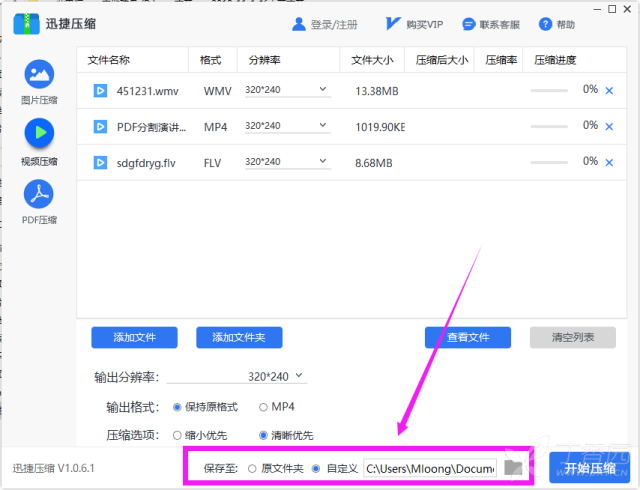Click the 帮助 question mark icon

545,24
